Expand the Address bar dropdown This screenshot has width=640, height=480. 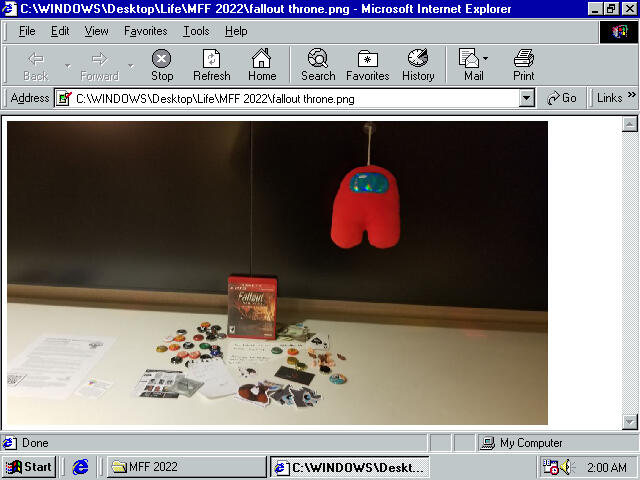pyautogui.click(x=527, y=99)
